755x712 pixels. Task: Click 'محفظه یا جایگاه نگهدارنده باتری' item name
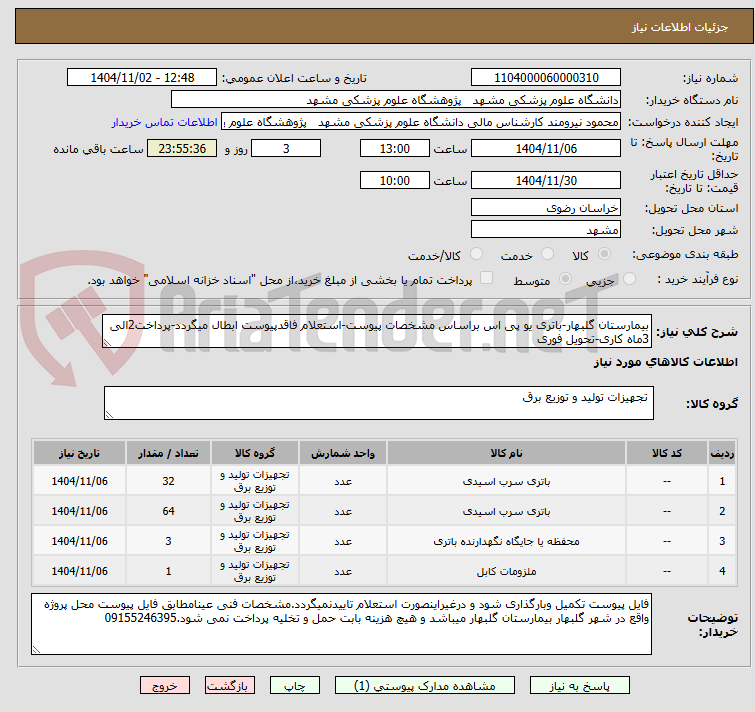tap(506, 541)
